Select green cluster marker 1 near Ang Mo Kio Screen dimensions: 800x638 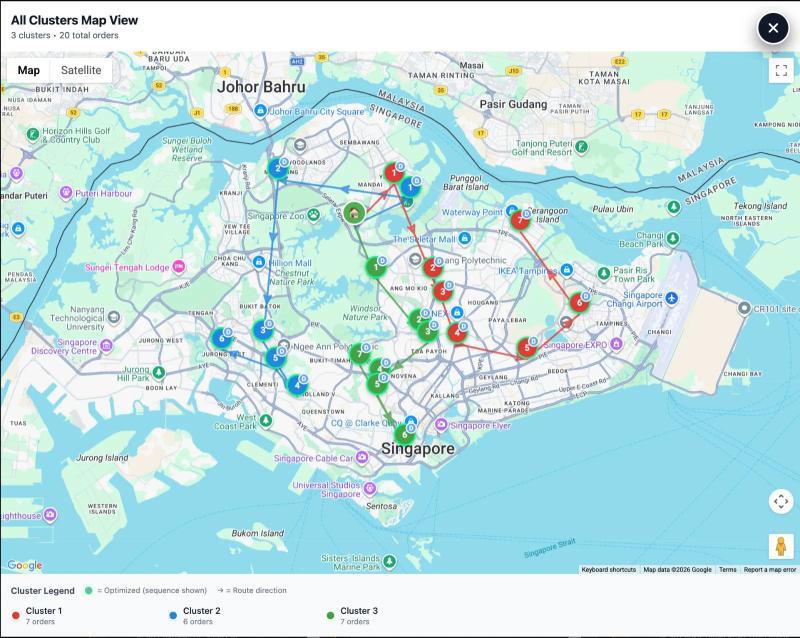[x=376, y=266]
